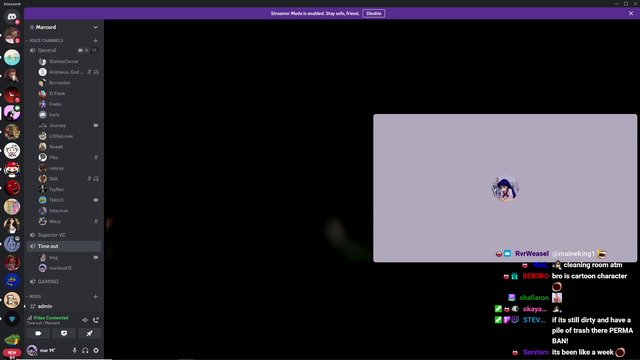Open Discord home direct messages

coord(12,17)
